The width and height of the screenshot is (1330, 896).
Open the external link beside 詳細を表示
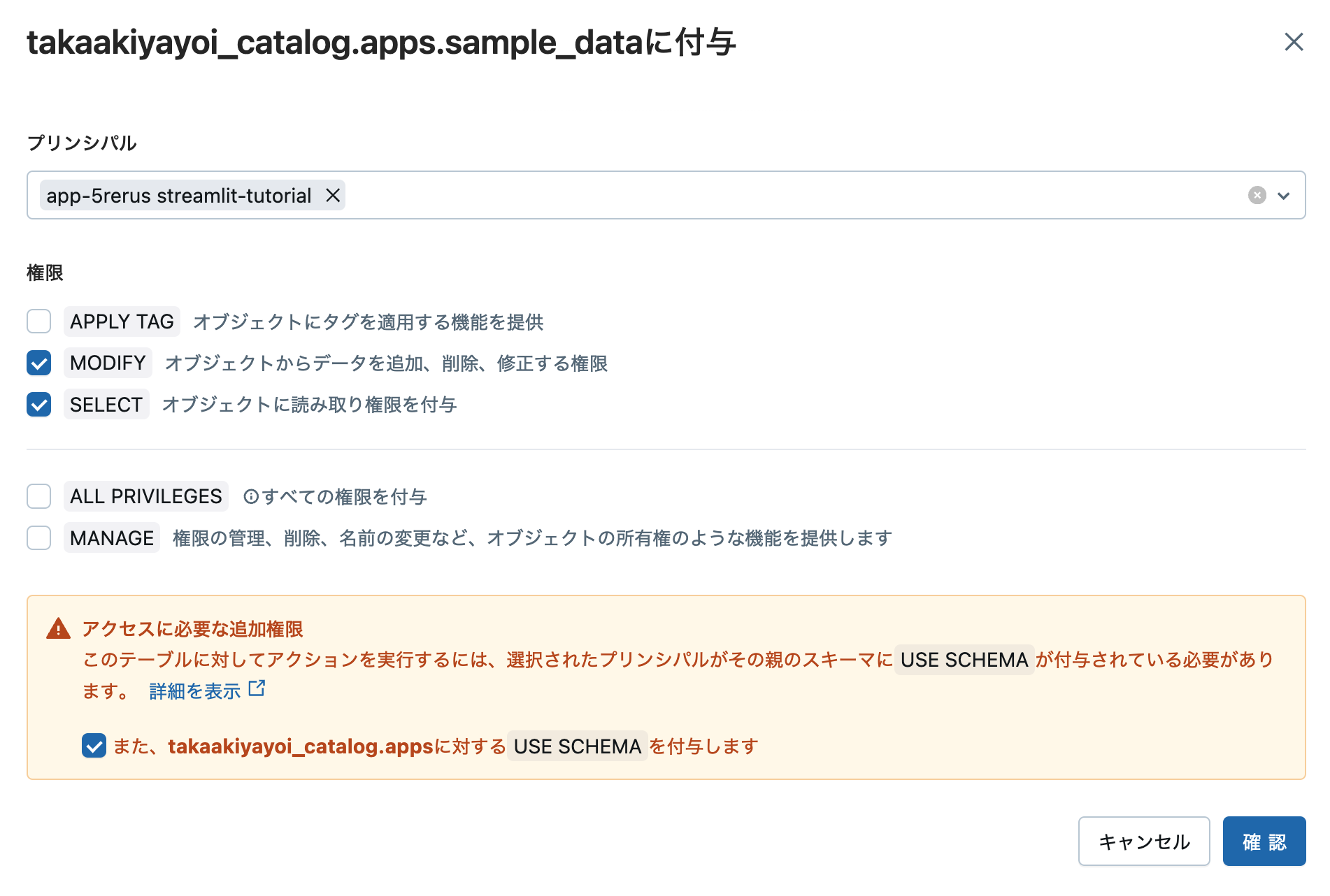[x=258, y=689]
